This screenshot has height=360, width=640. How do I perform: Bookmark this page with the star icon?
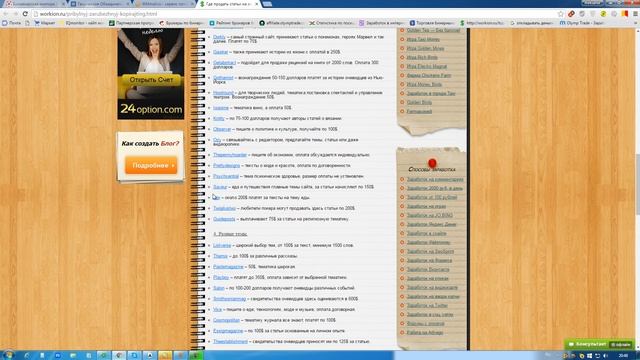561,14
